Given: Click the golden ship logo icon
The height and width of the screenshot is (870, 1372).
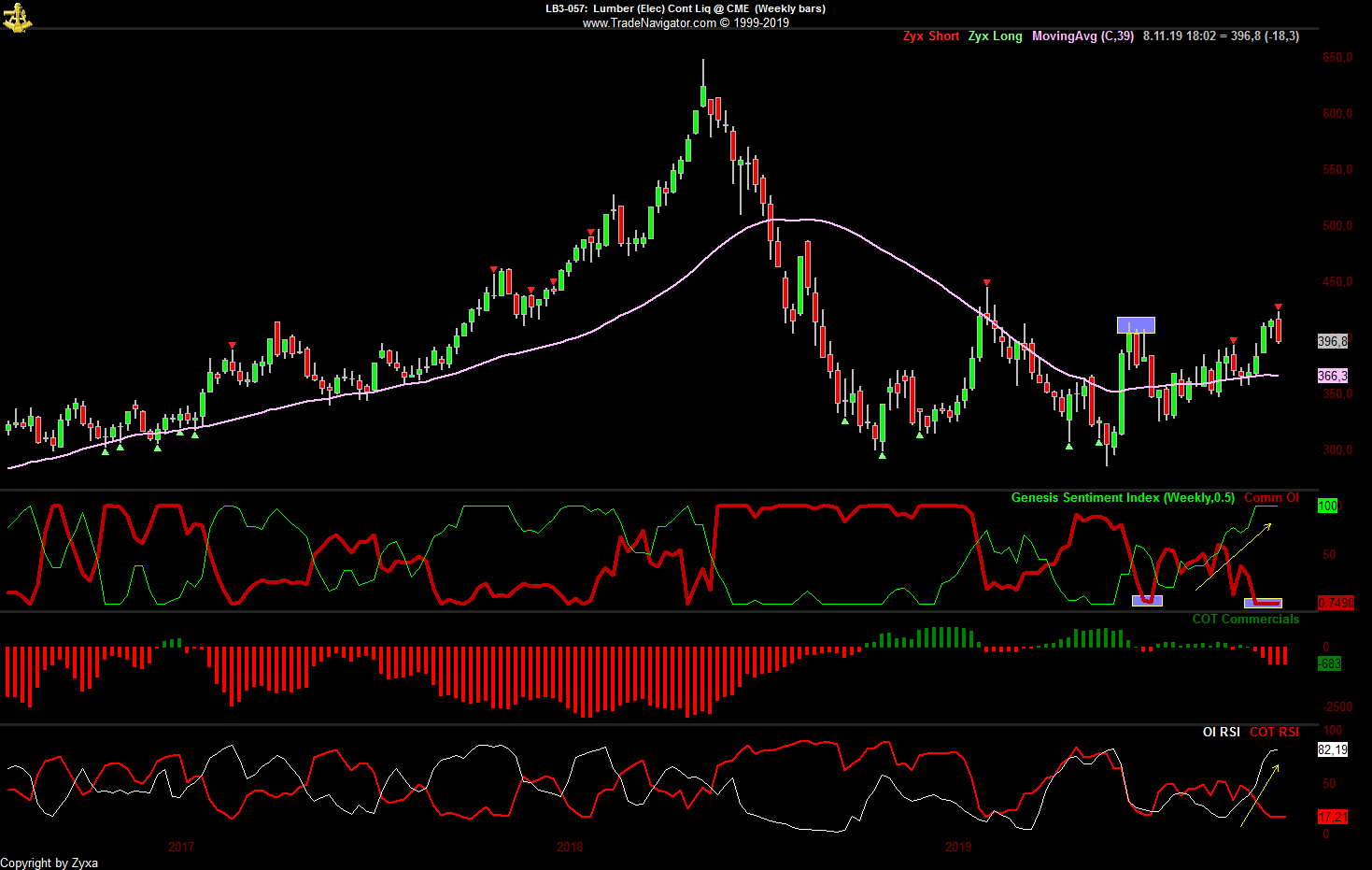Looking at the screenshot, I should [x=17, y=17].
